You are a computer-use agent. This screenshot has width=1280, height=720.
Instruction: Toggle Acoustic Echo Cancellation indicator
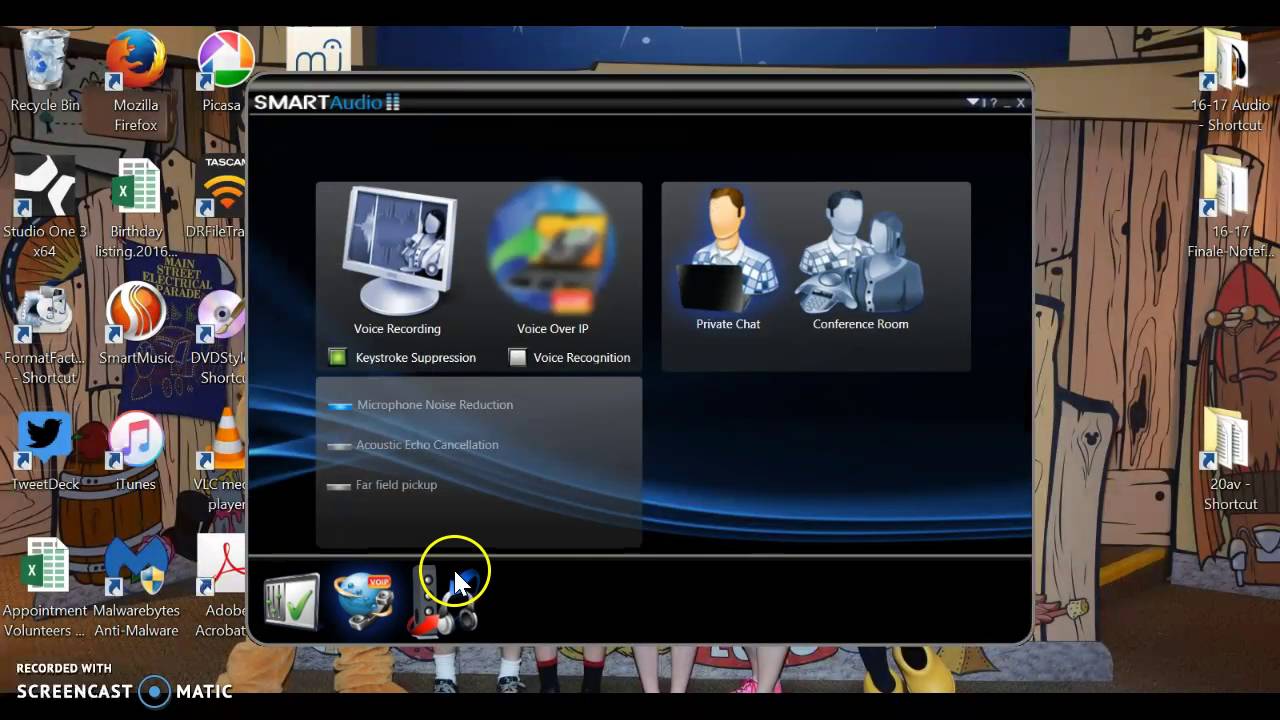[340, 445]
